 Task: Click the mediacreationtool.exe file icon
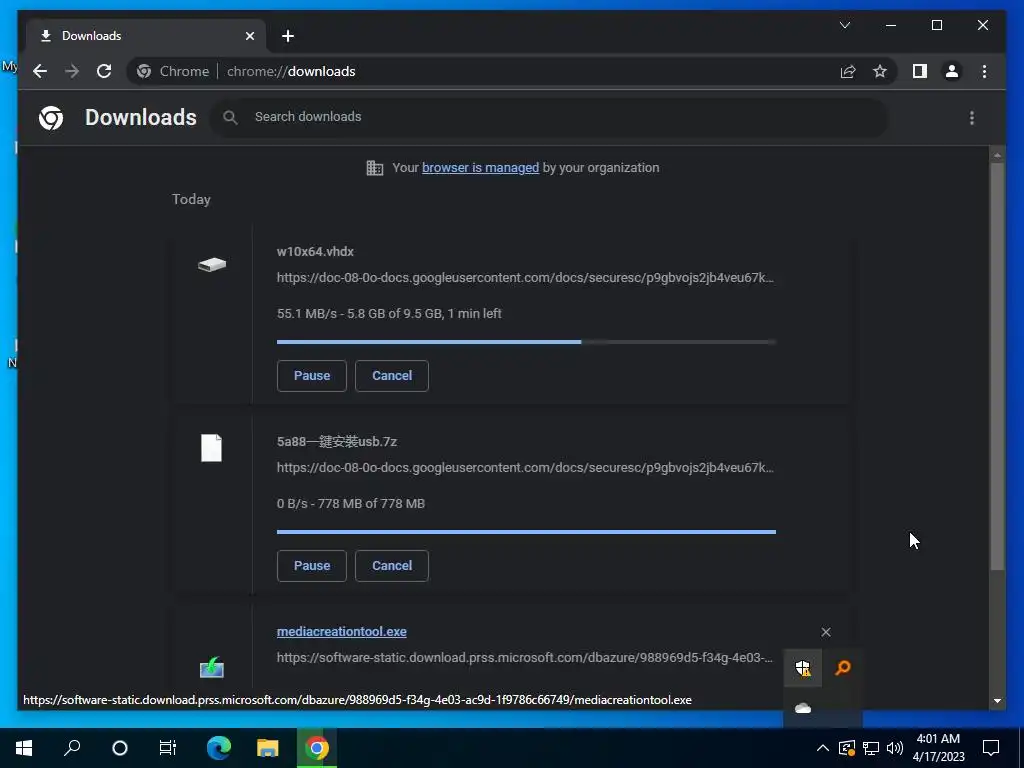(x=212, y=667)
